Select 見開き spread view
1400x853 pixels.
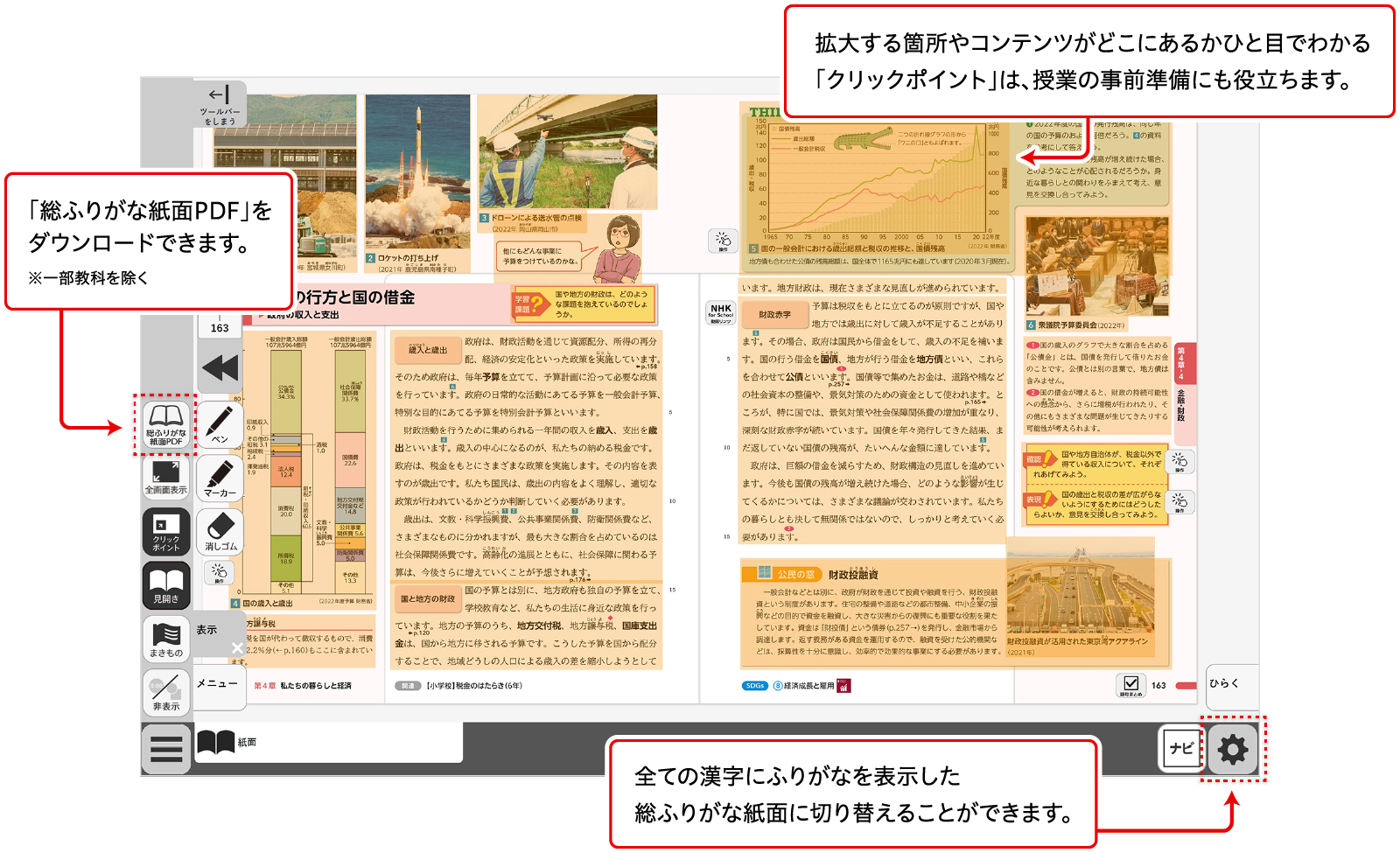click(165, 584)
